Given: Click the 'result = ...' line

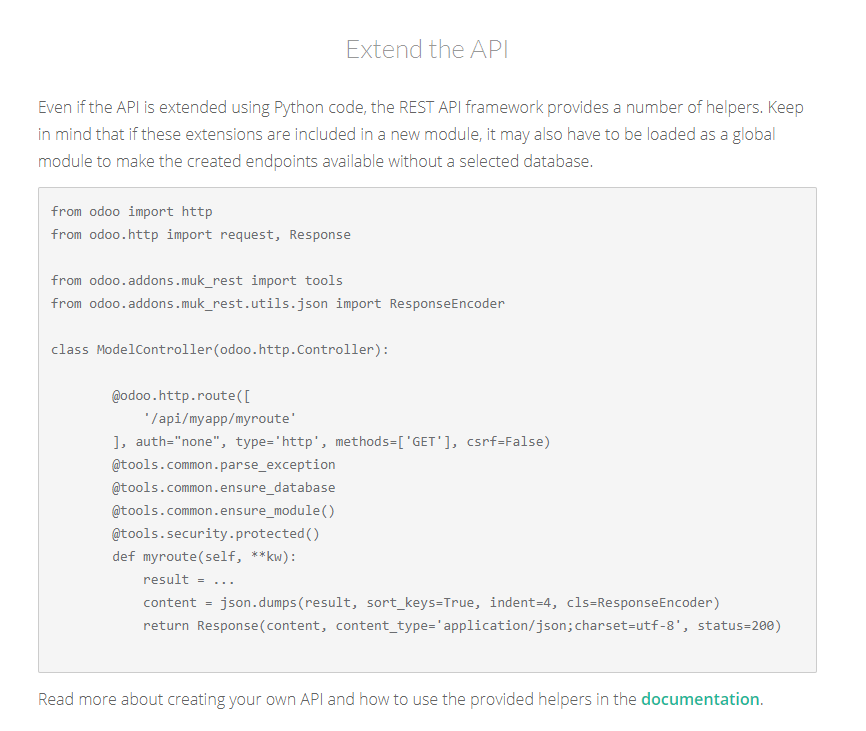Looking at the screenshot, I should coord(189,580).
